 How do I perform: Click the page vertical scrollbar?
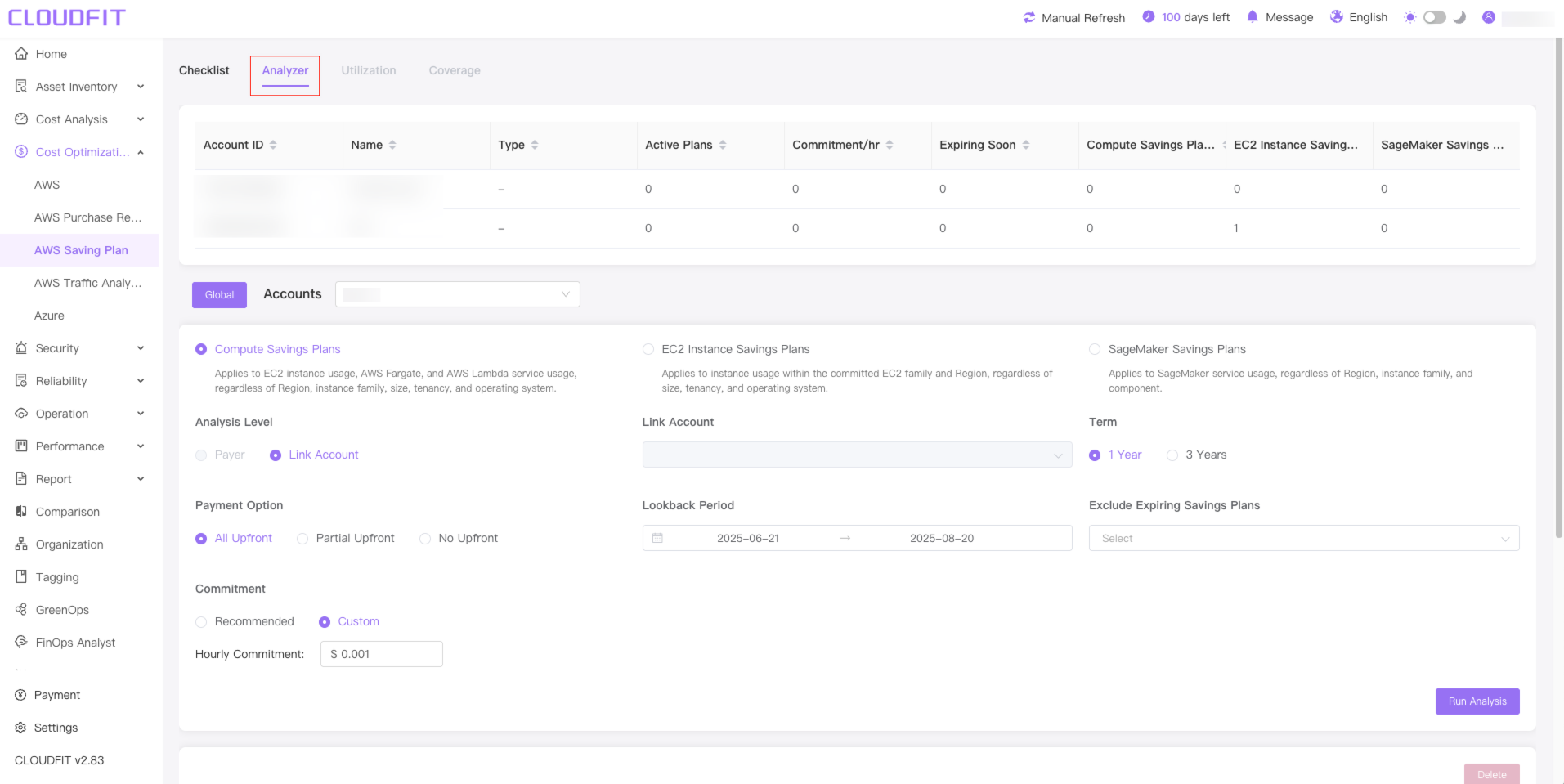[x=1558, y=288]
